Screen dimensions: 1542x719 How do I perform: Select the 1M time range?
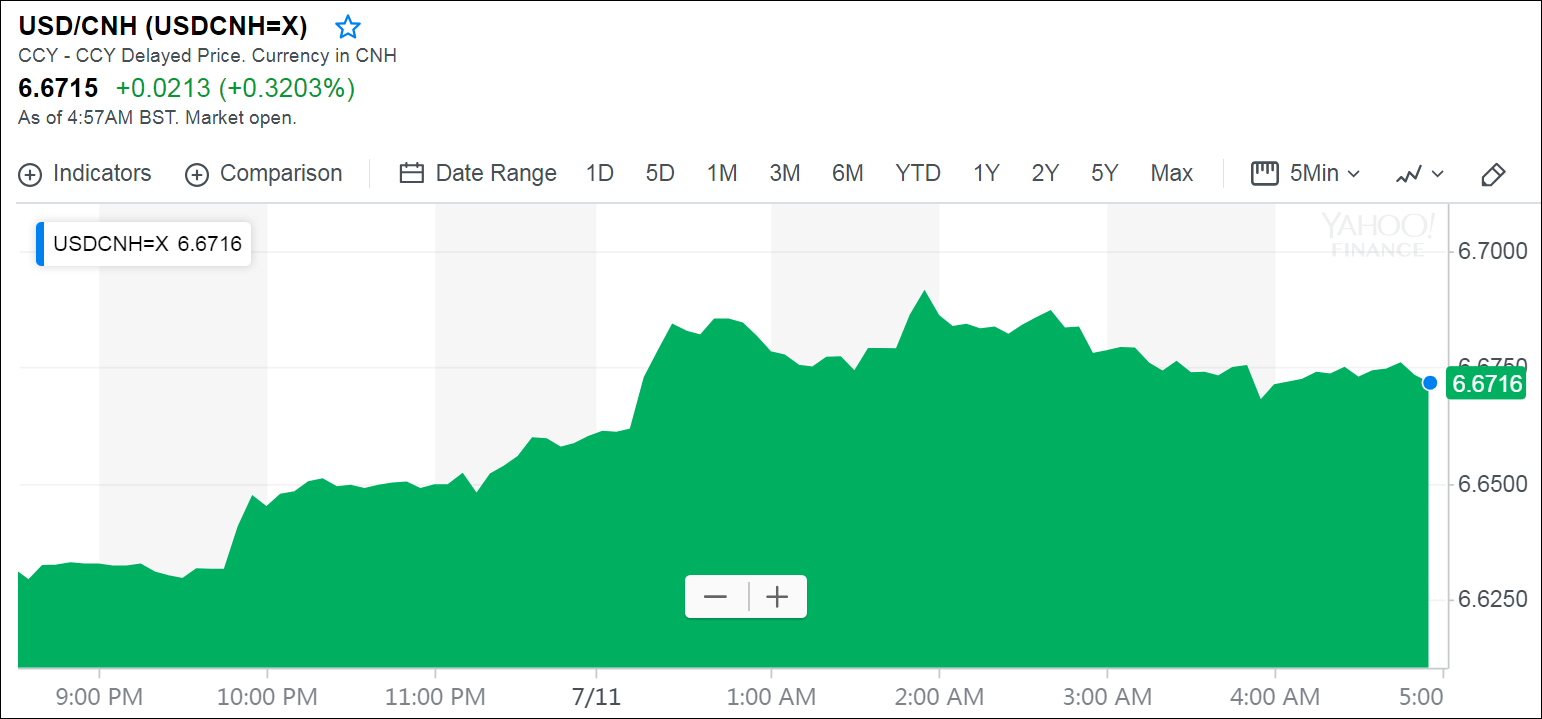722,173
